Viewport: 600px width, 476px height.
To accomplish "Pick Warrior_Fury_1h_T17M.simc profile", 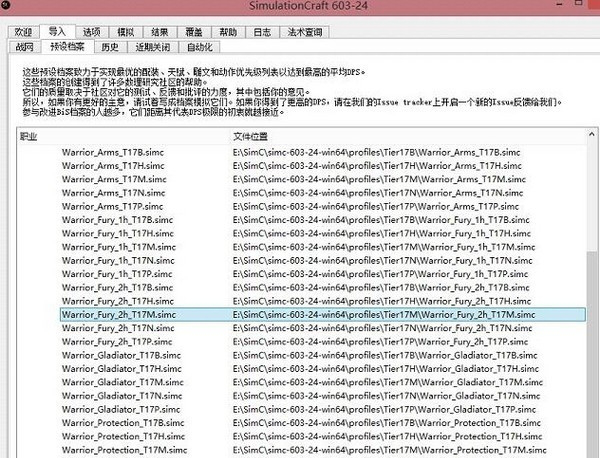I will coord(119,247).
